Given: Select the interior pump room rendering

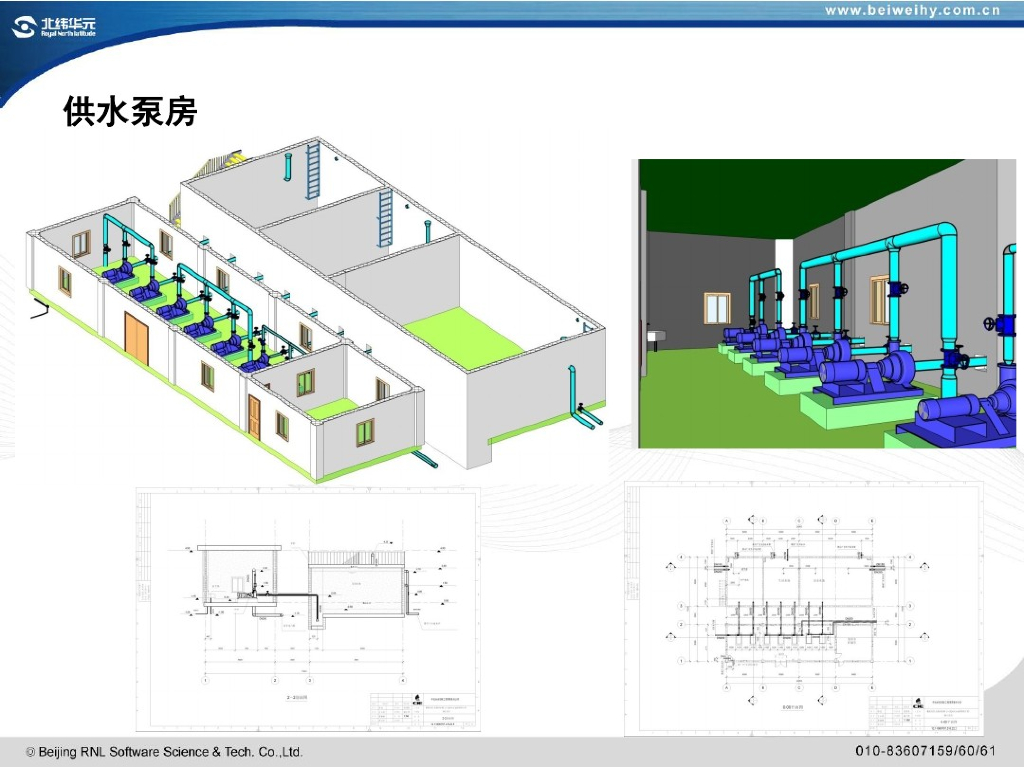Looking at the screenshot, I should pos(830,303).
